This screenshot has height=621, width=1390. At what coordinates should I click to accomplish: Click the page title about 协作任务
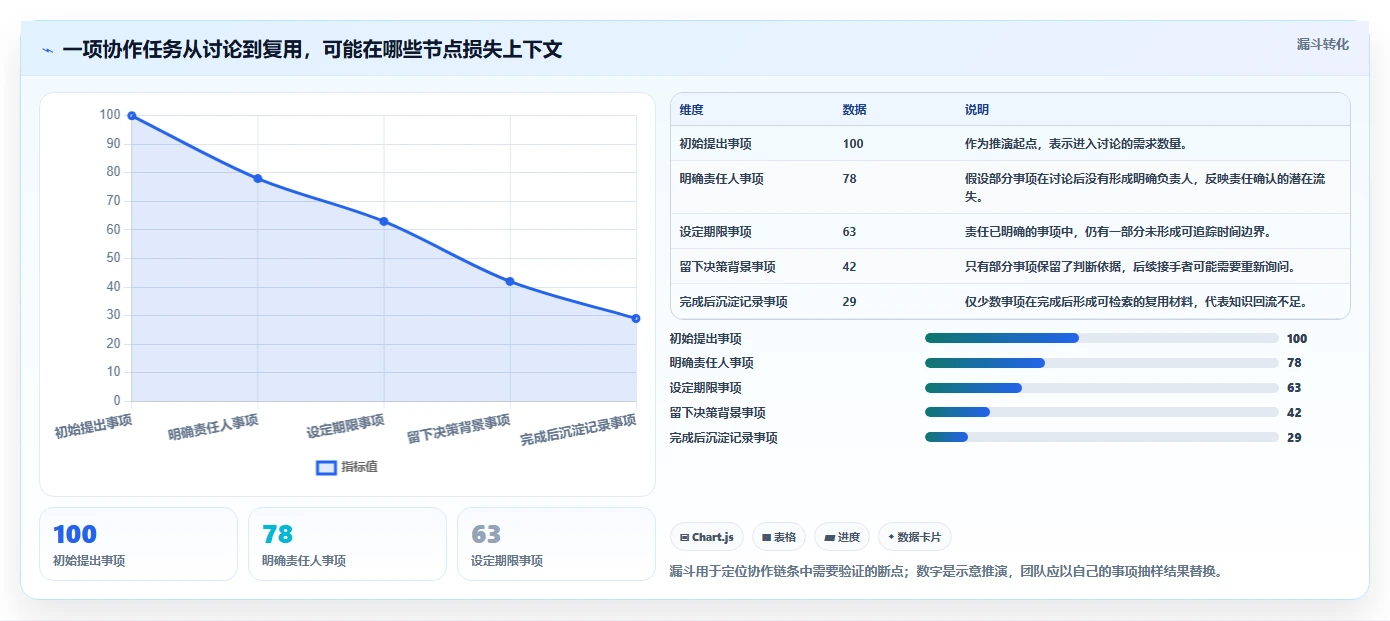point(312,50)
